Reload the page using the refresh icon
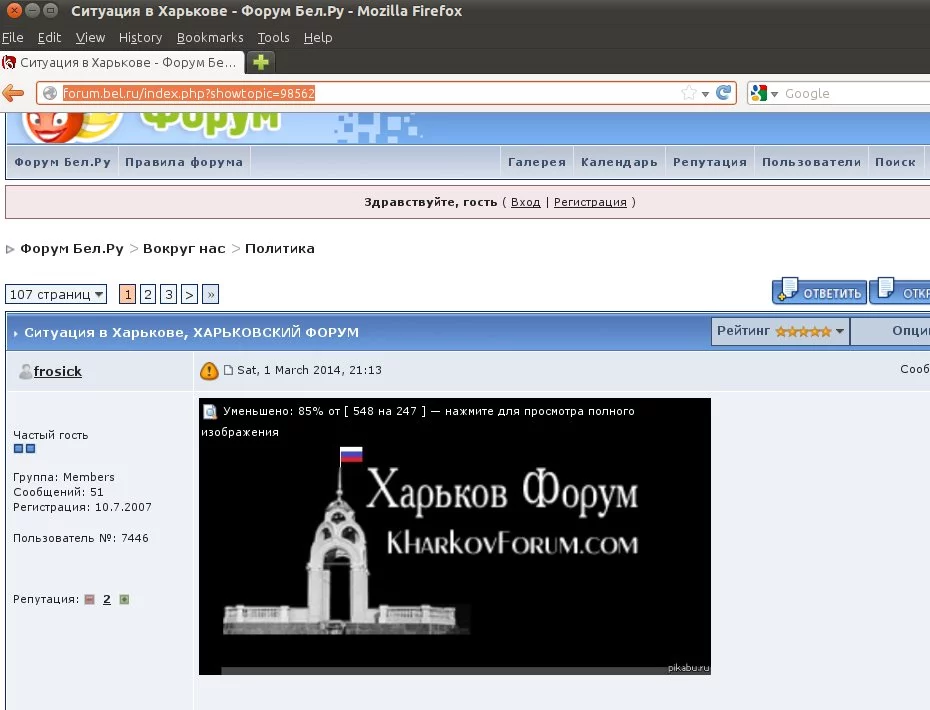 point(724,93)
